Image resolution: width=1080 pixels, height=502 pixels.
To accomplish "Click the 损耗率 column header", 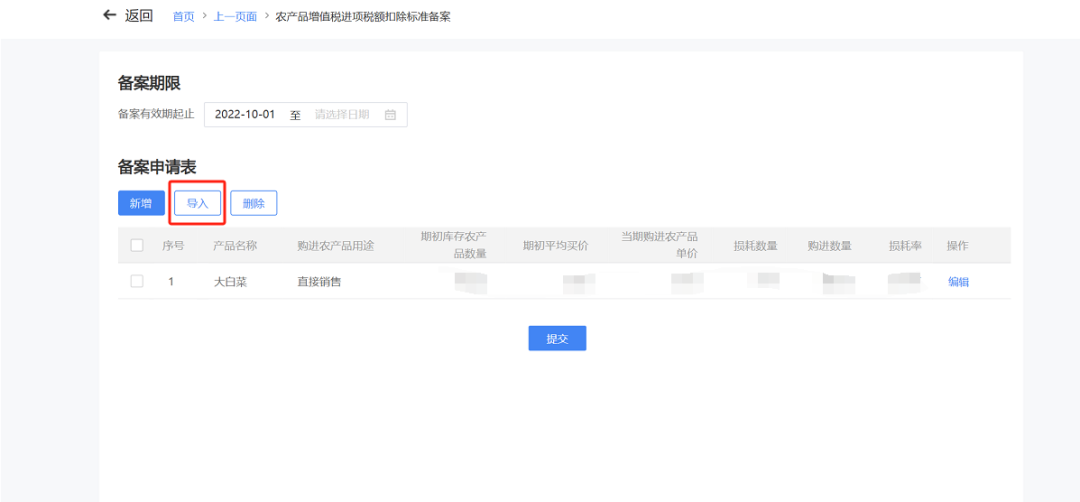I will pos(905,246).
